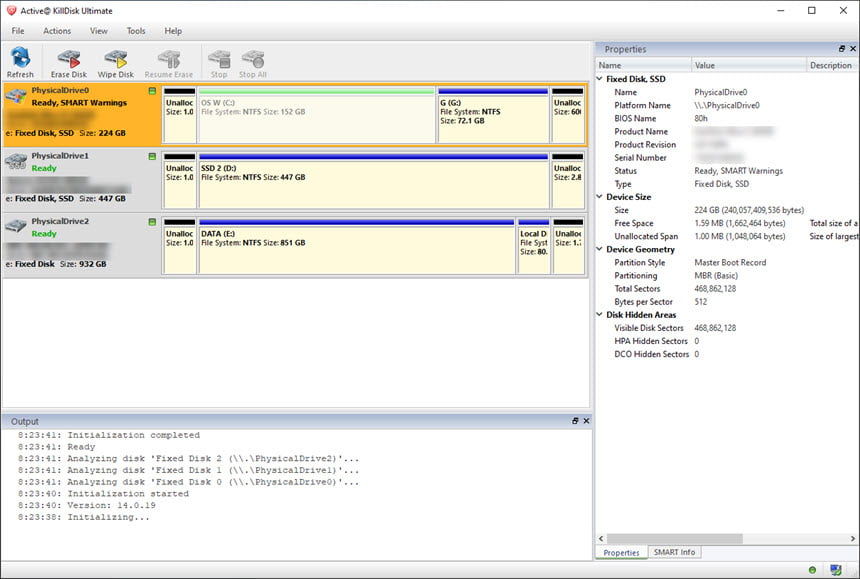The width and height of the screenshot is (860, 579).
Task: Select the Serial Number property row
Action: 727,158
